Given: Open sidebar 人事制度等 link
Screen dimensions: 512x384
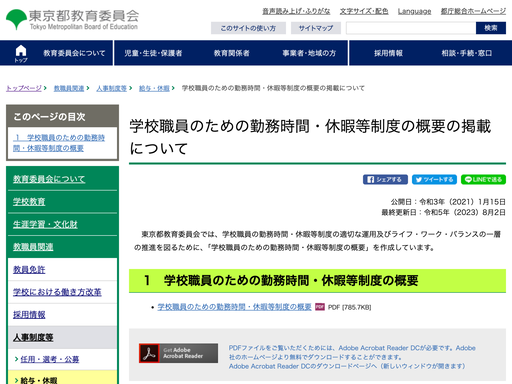Looking at the screenshot, I should click(33, 338).
